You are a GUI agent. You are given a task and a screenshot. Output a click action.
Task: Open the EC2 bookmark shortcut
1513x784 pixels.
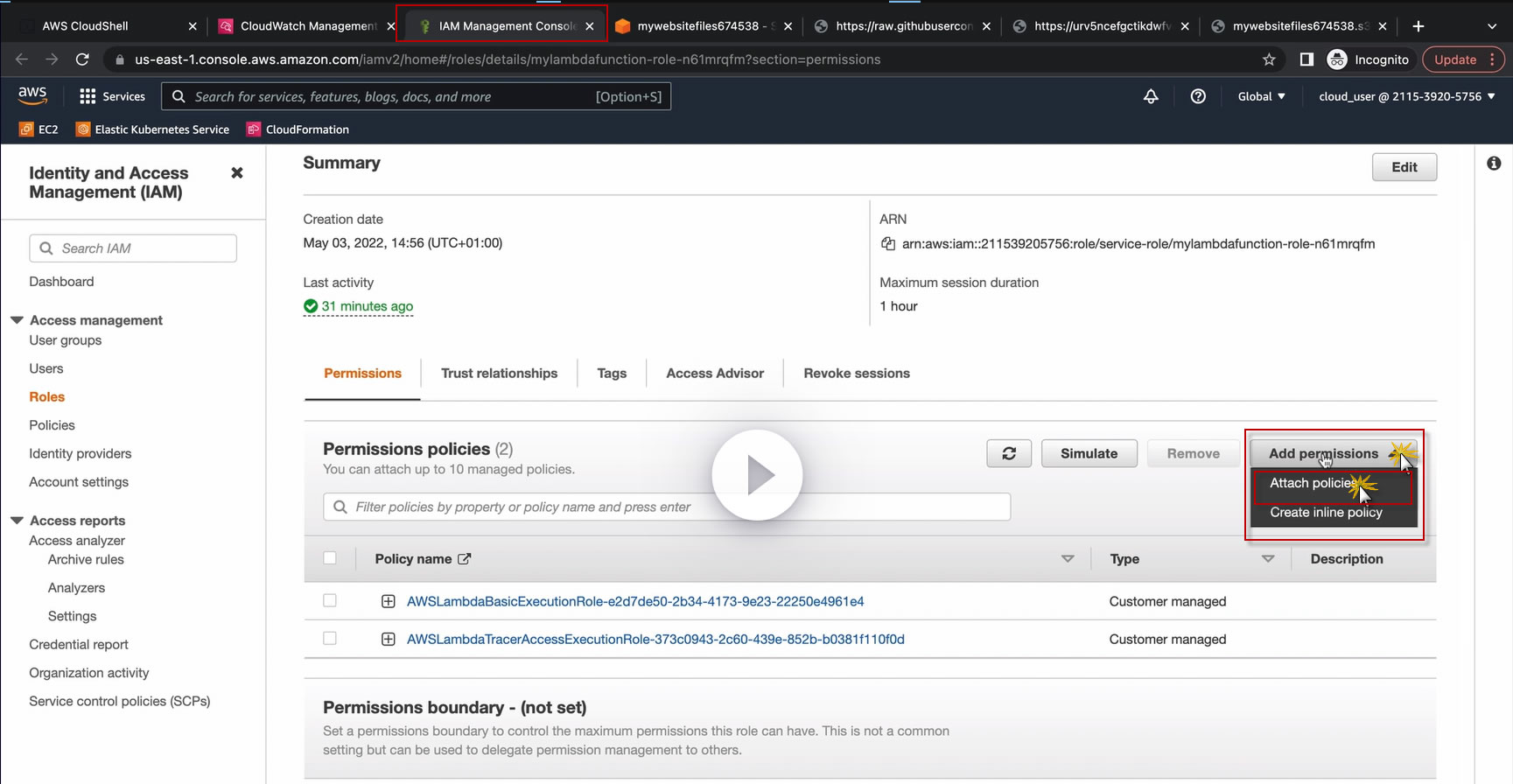point(39,129)
